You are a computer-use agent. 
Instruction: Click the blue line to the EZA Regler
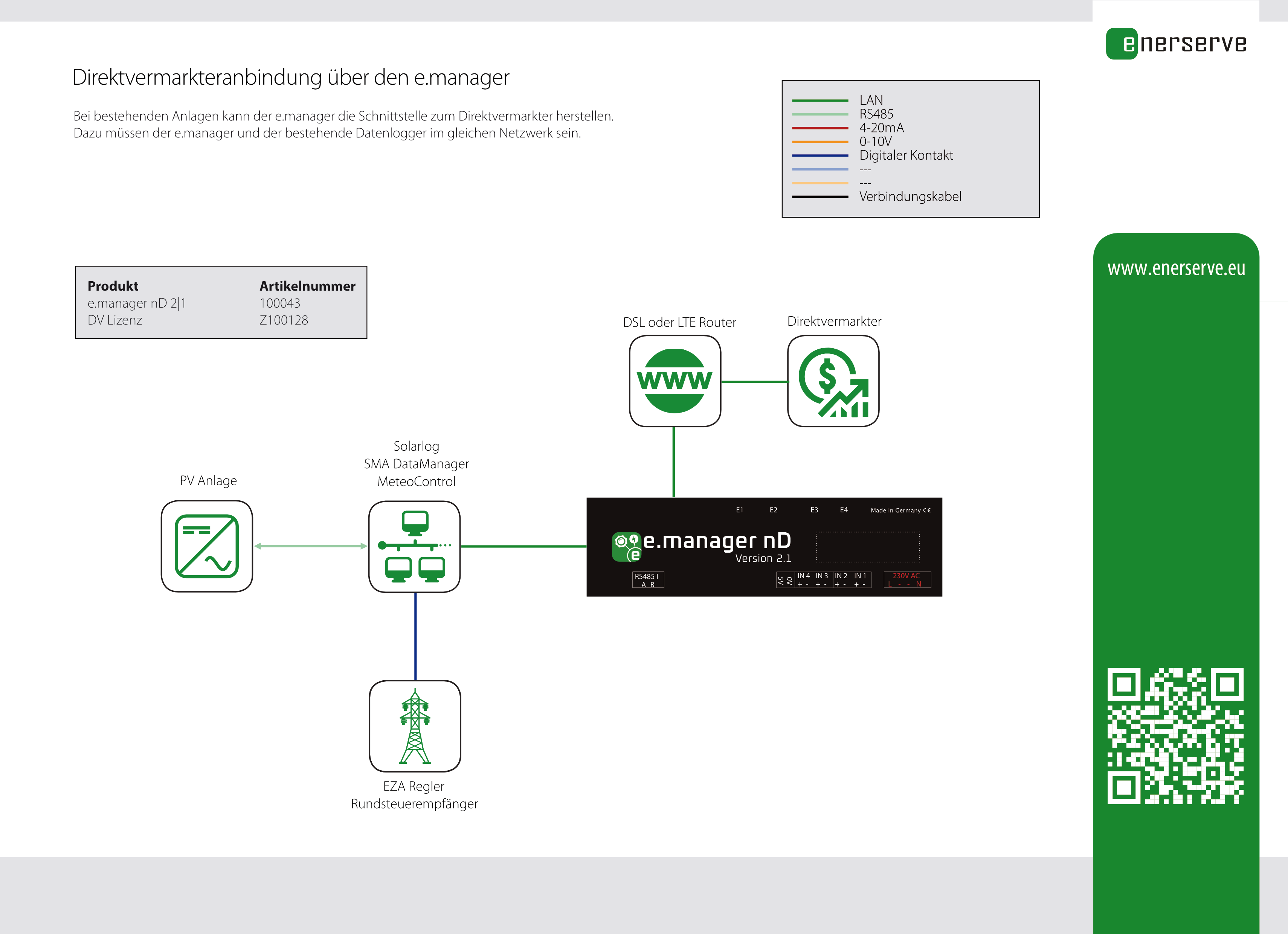(415, 637)
